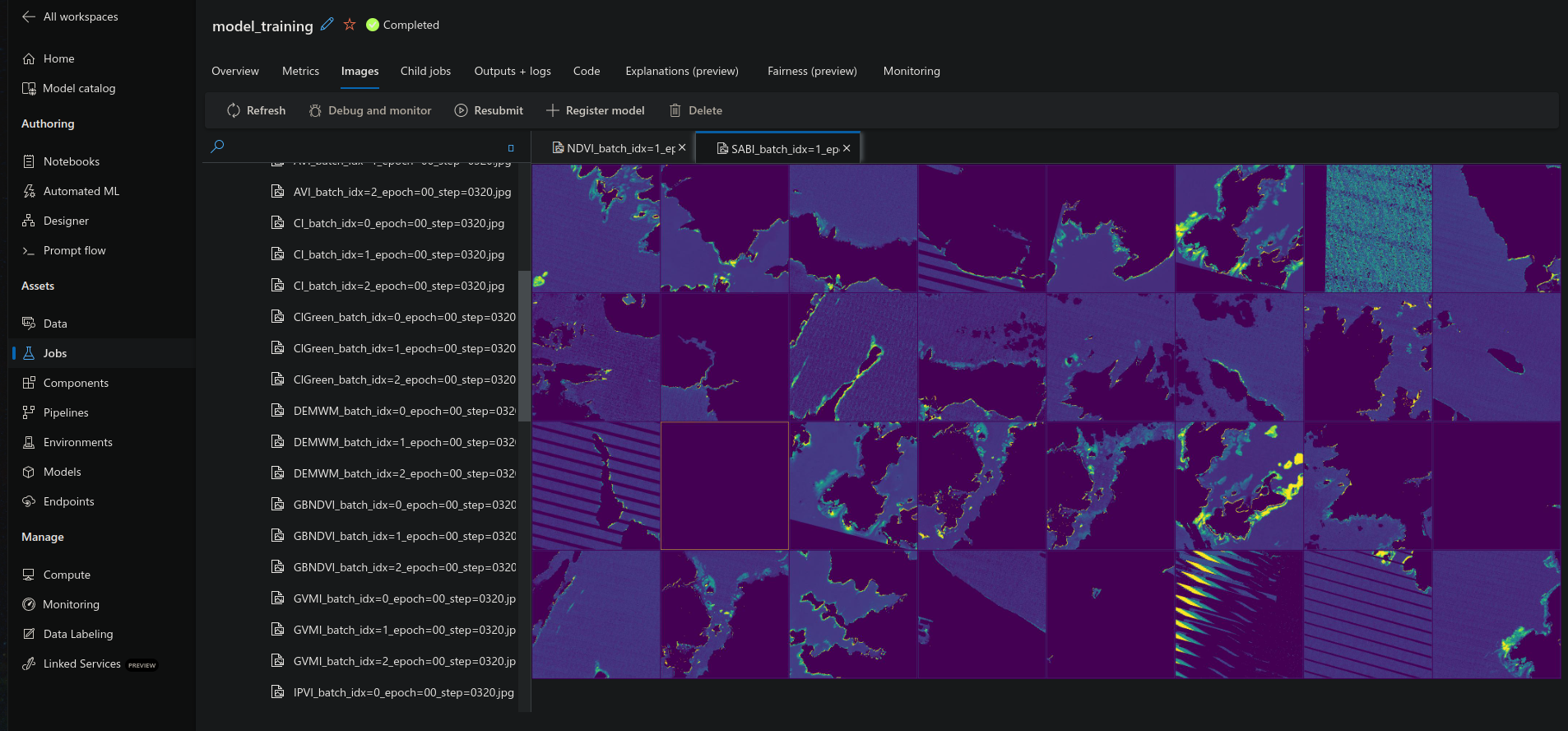Open AVI_batch_idx=2_epoch=00_step=0320.jpg file

click(x=392, y=192)
